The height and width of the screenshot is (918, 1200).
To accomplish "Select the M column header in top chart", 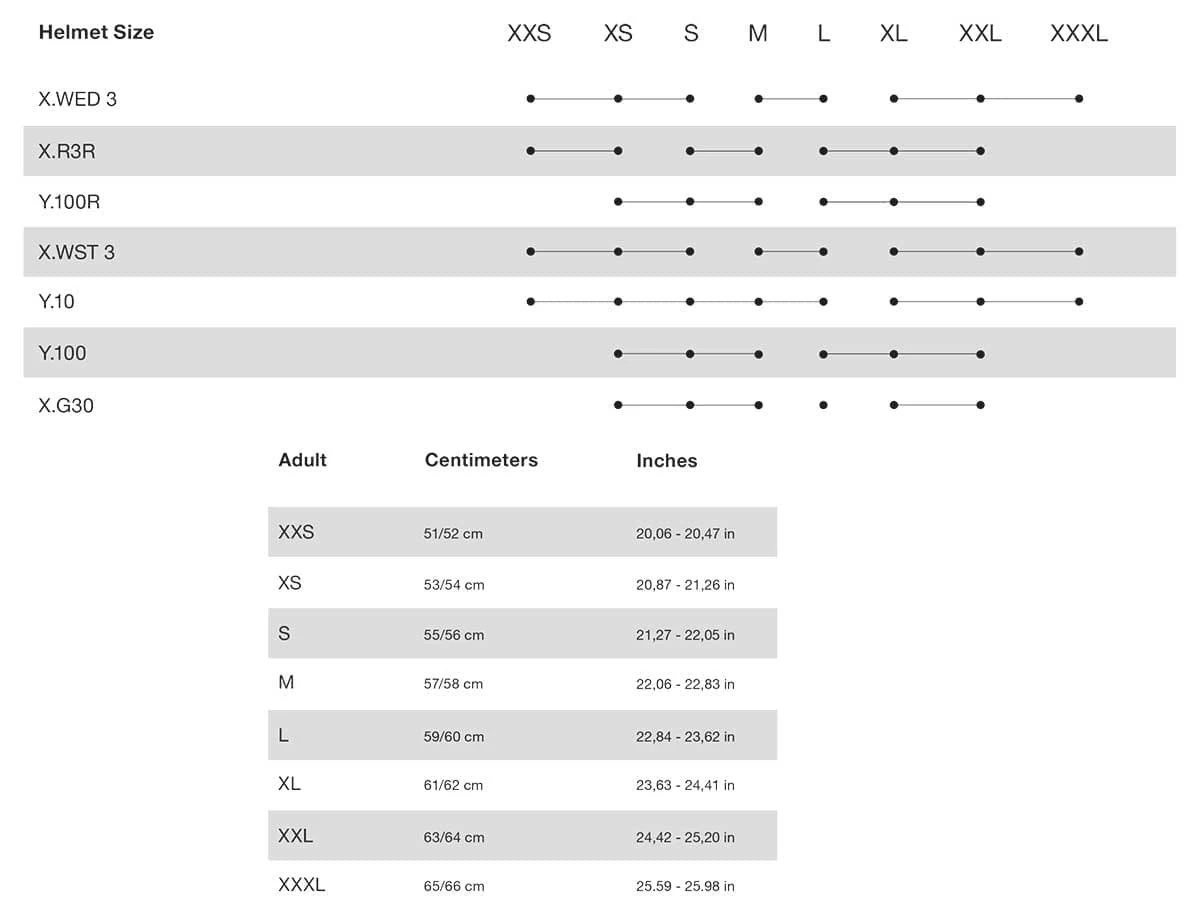I will click(x=758, y=33).
